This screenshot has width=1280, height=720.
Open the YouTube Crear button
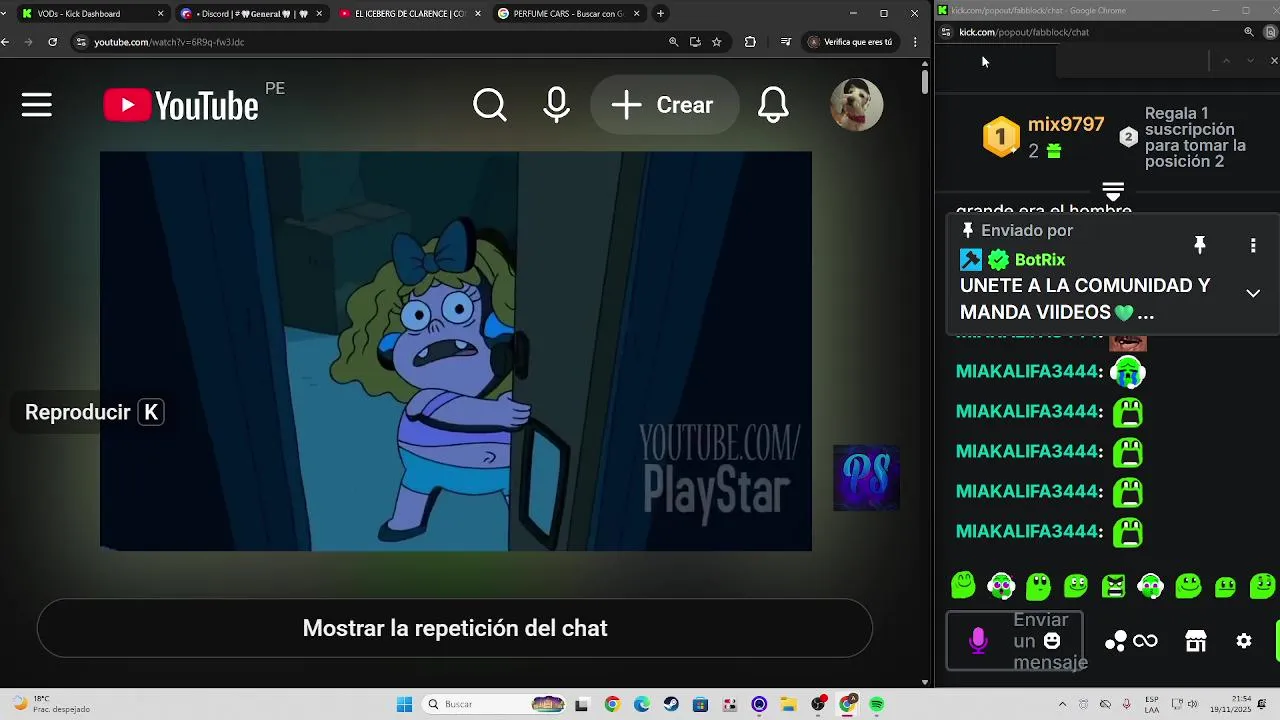tap(663, 105)
